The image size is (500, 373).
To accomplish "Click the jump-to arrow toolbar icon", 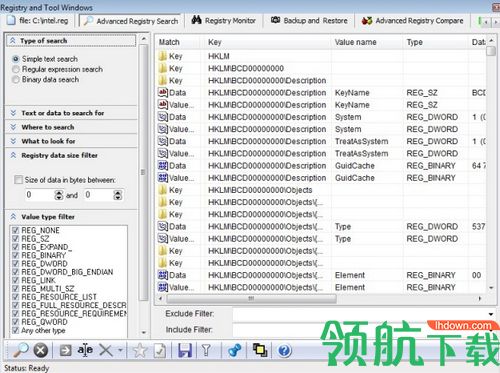I will (65, 350).
